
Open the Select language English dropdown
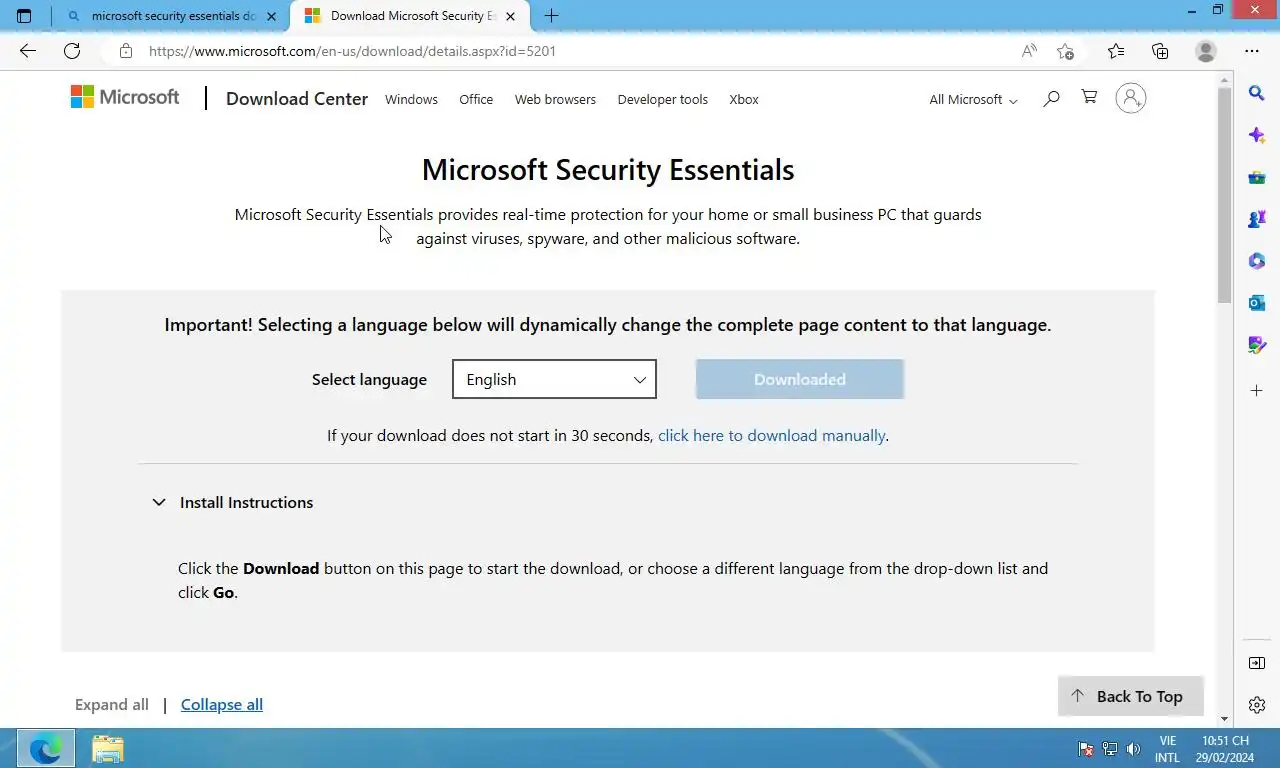pyautogui.click(x=554, y=379)
